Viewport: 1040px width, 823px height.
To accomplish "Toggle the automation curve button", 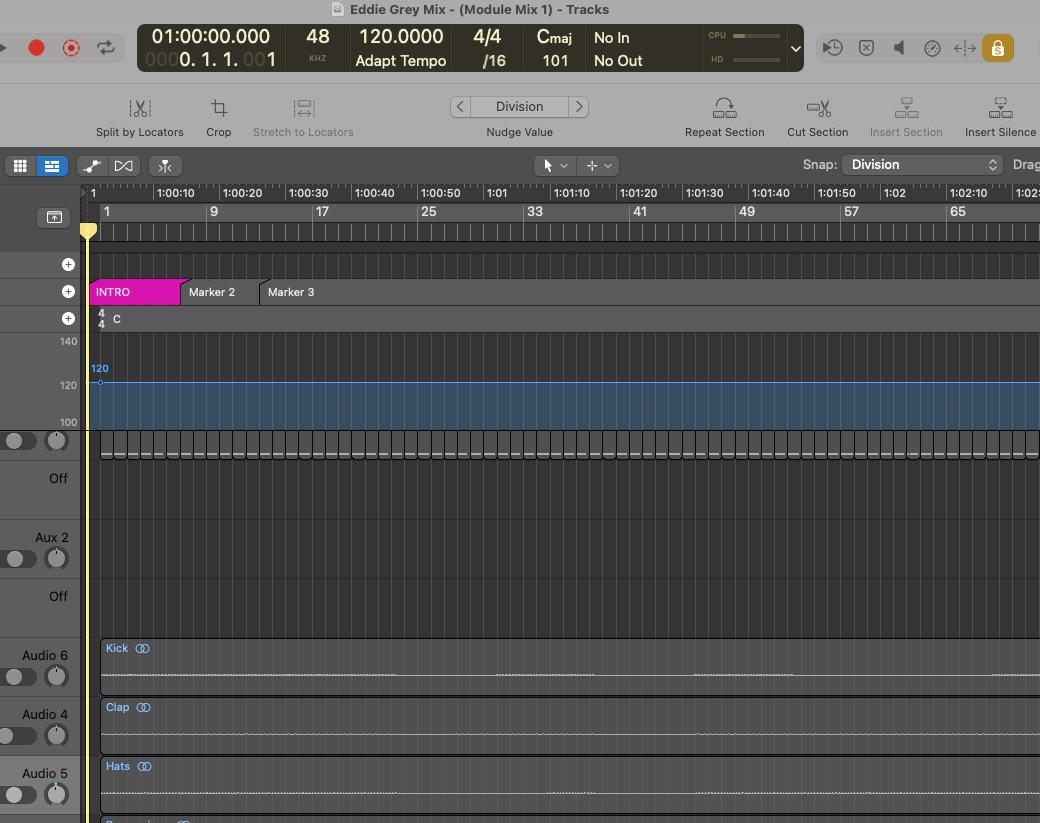I will click(x=92, y=166).
